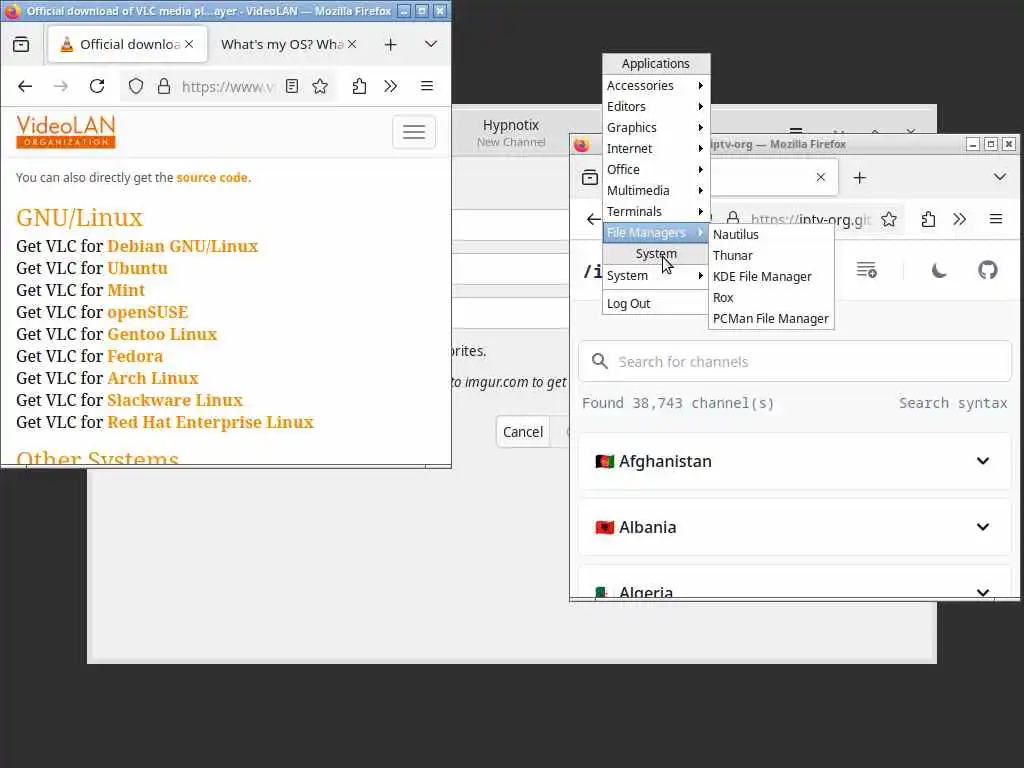
Task: Select the Official download tab
Action: (x=129, y=44)
